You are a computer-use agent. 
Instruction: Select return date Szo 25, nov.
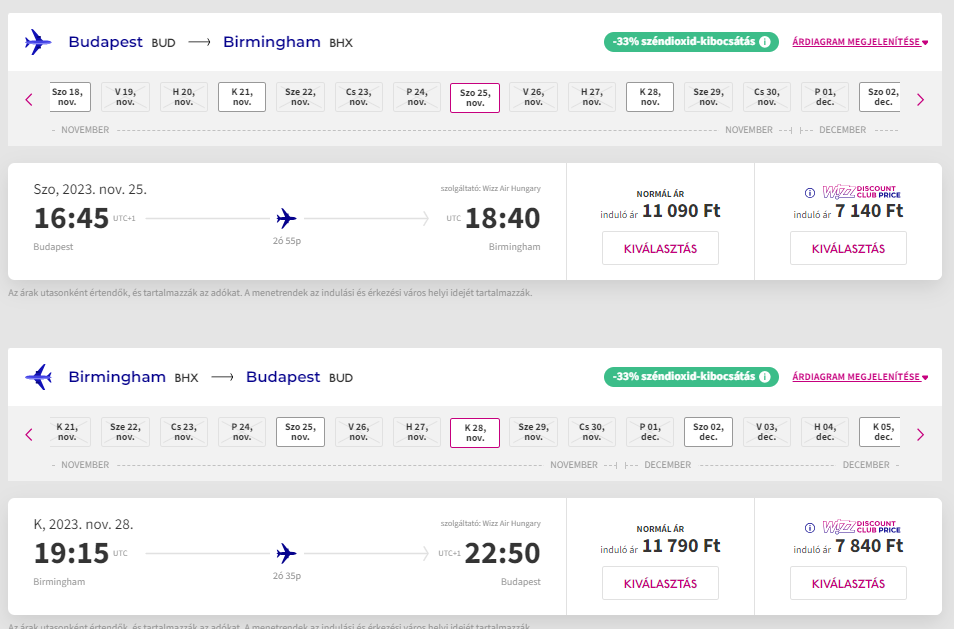point(301,432)
